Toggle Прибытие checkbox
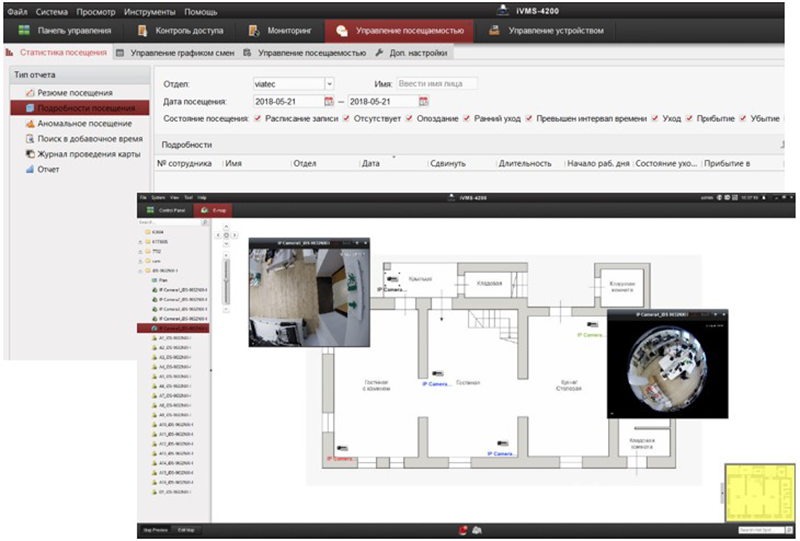The width and height of the screenshot is (800, 541). (689, 118)
